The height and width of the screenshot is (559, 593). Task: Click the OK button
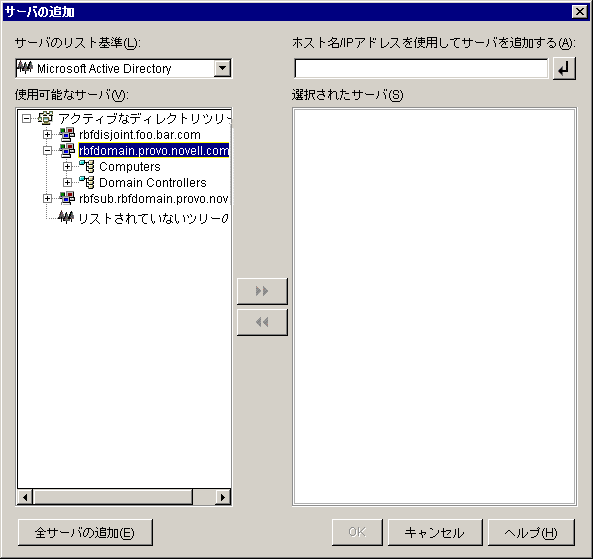(x=357, y=533)
